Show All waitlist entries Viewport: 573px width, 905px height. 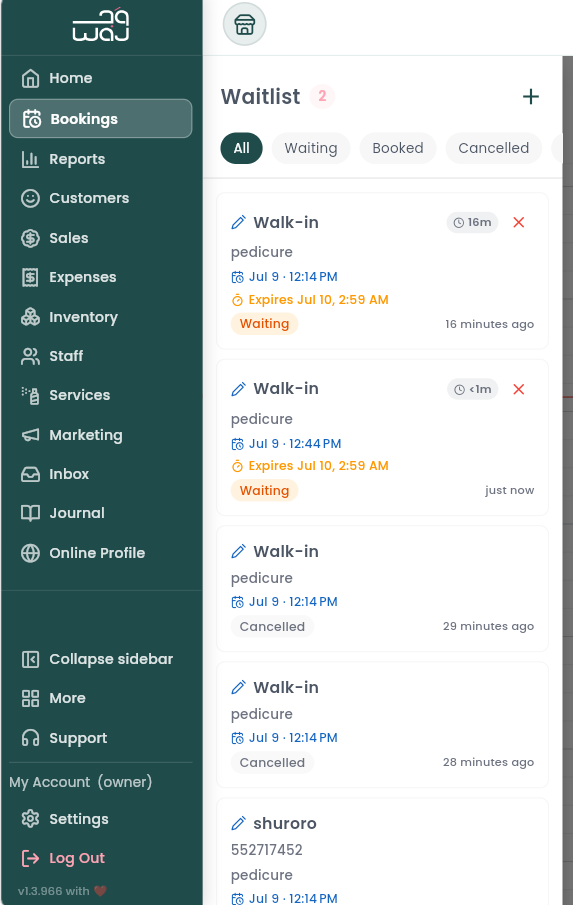coord(241,148)
